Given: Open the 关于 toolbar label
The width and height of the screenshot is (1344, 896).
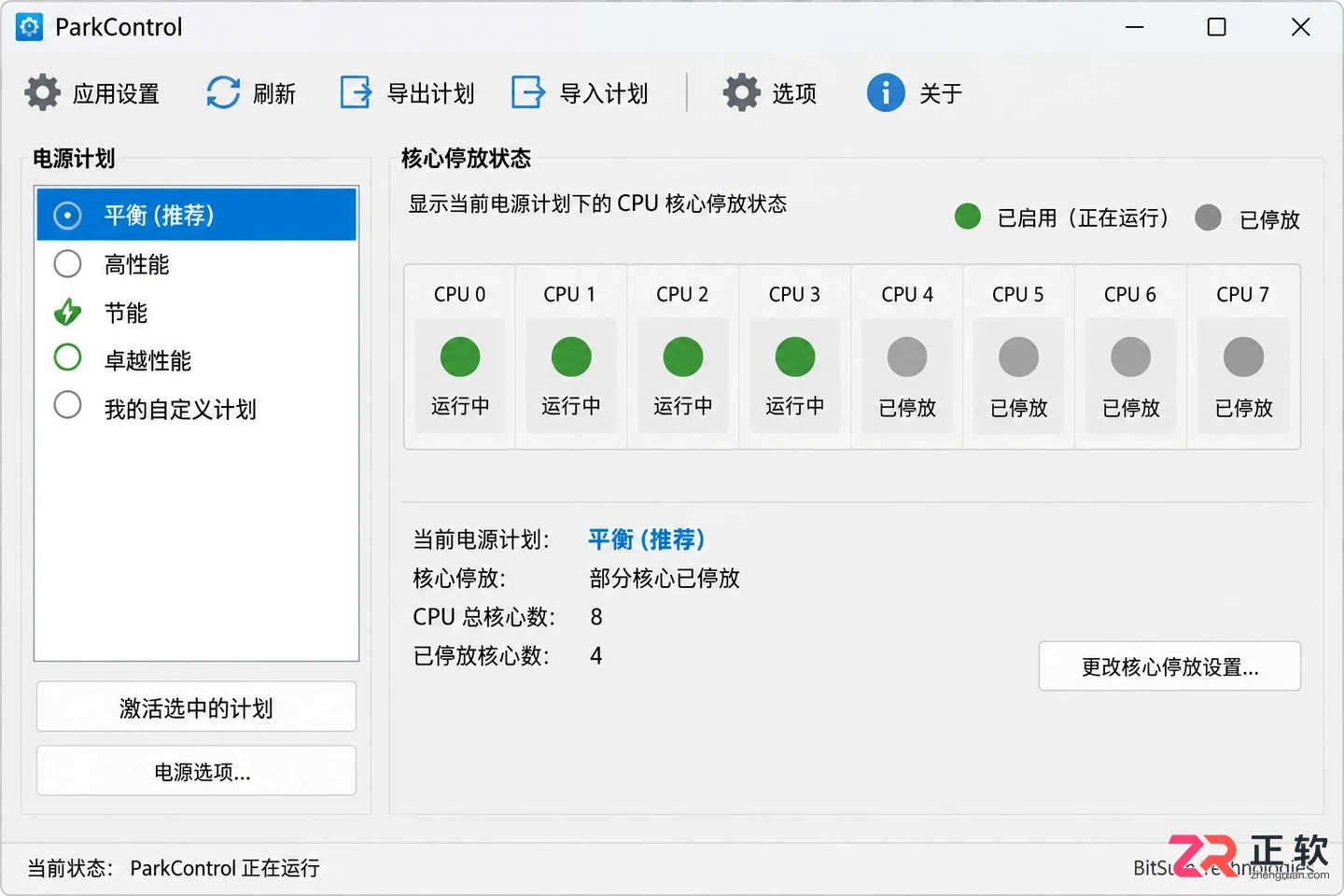Looking at the screenshot, I should tap(941, 93).
